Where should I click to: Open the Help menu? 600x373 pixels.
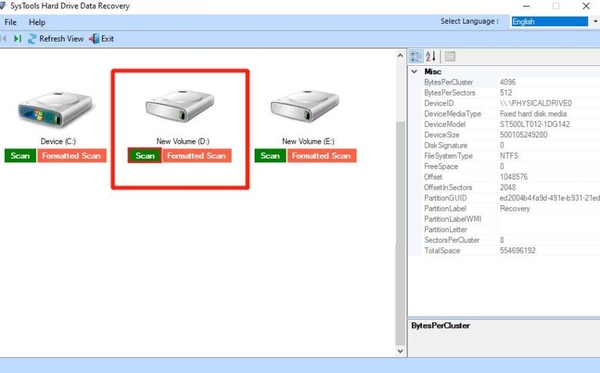(37, 22)
